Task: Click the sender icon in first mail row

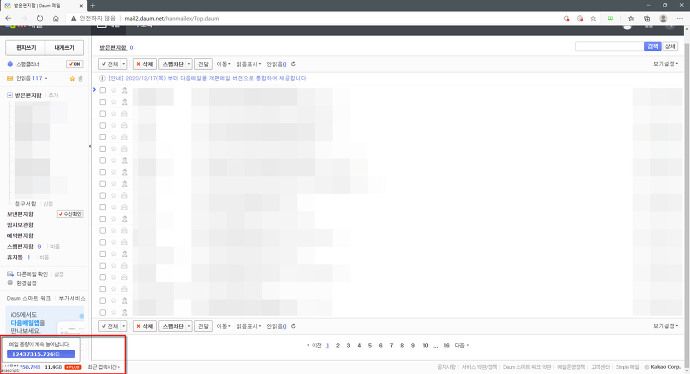Action: tap(124, 90)
